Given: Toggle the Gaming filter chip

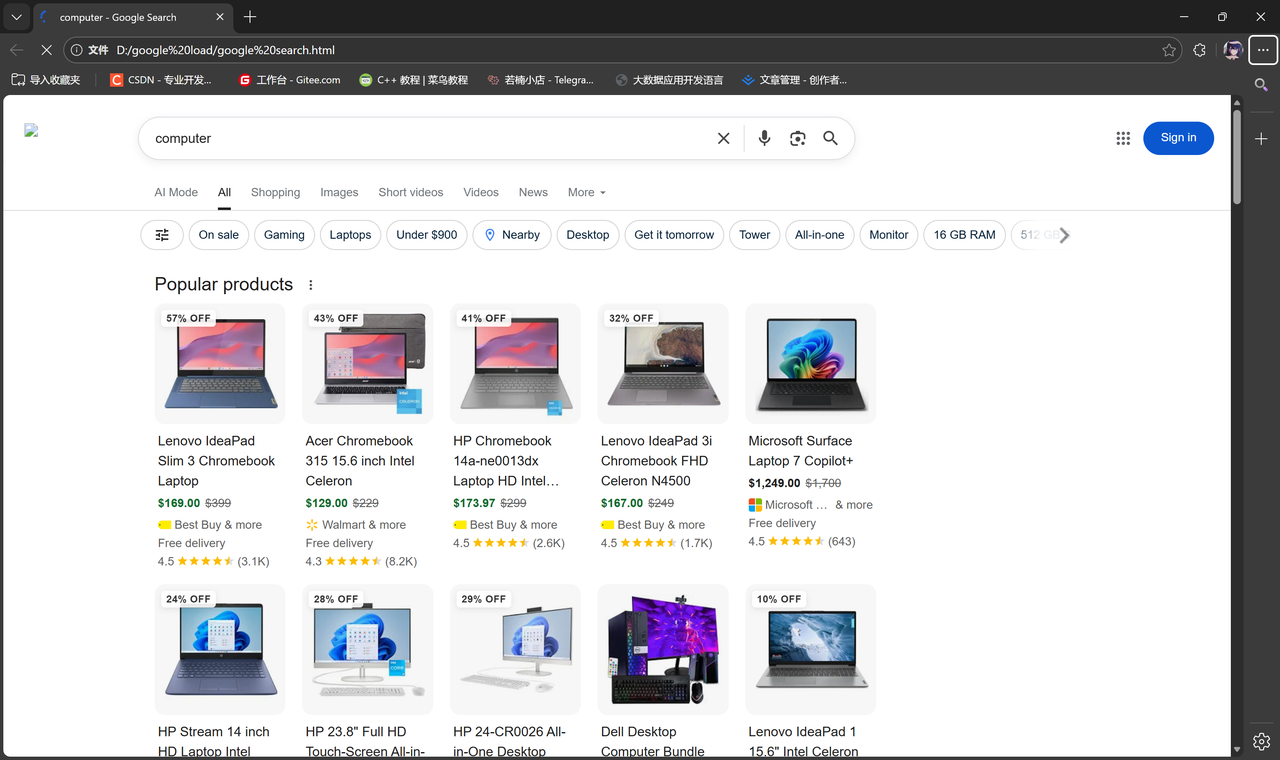Looking at the screenshot, I should [x=284, y=235].
